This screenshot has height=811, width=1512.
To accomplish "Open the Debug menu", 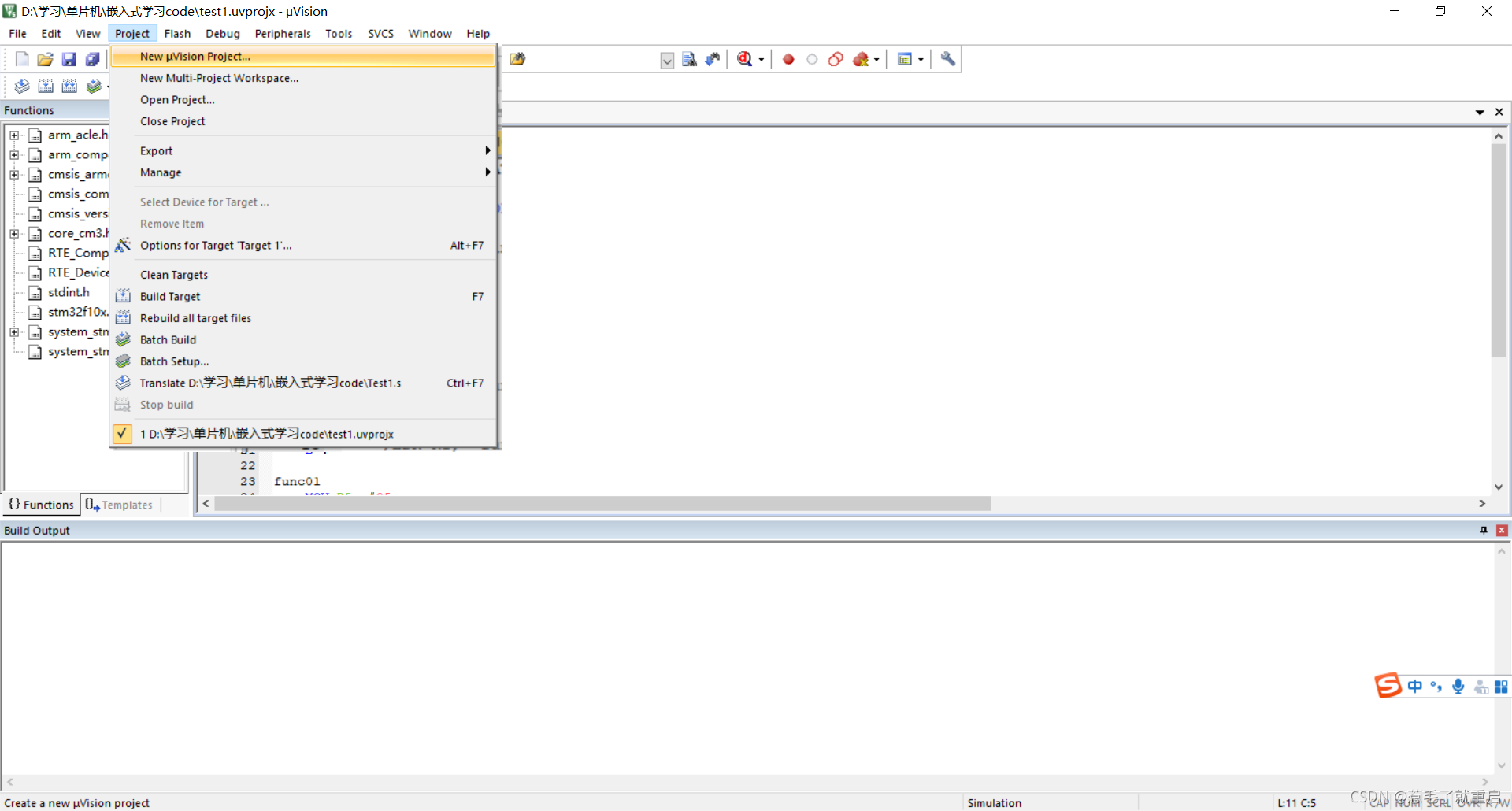I will (x=223, y=34).
